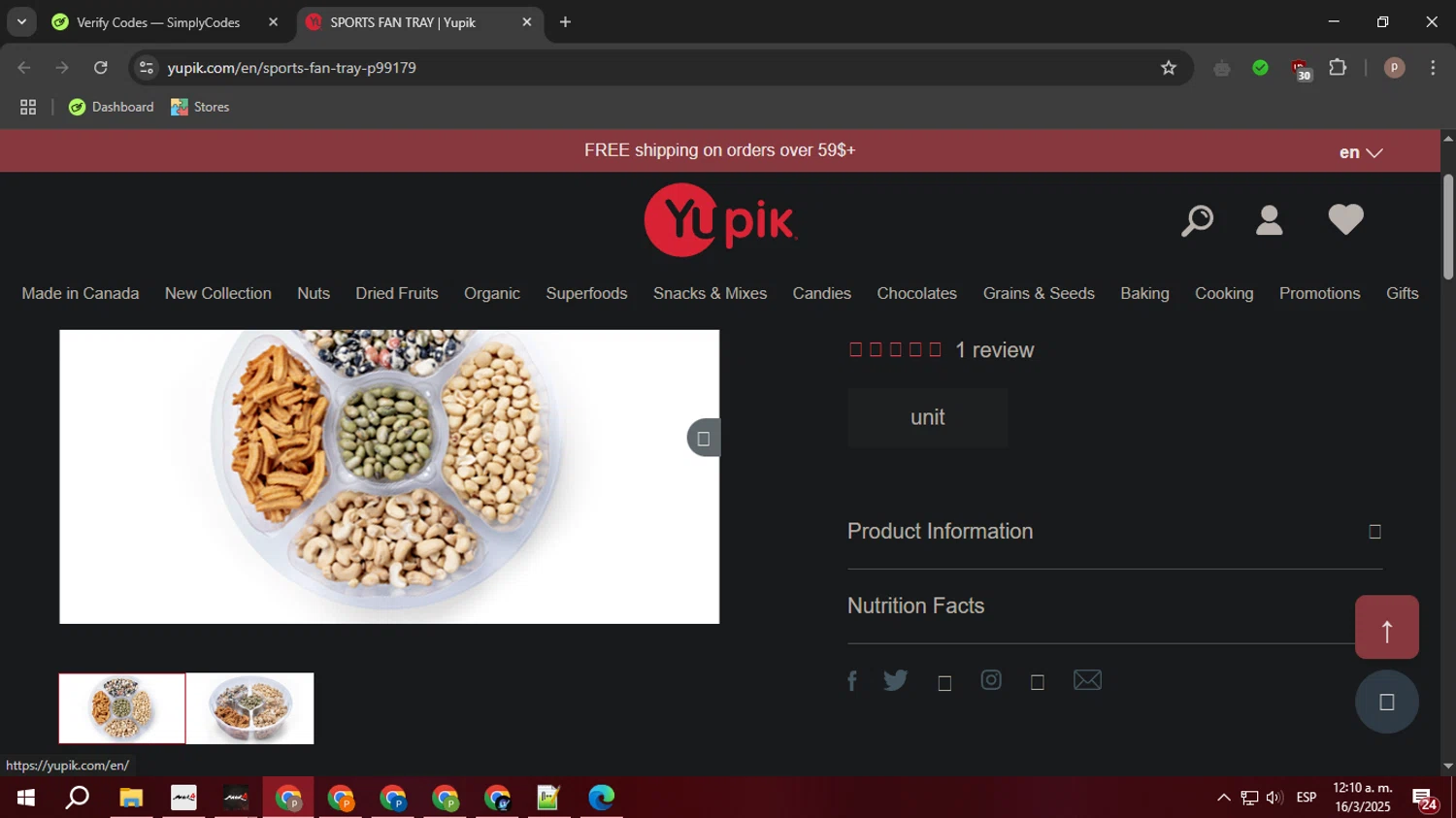
Task: Open Chocolates category
Action: 916,293
